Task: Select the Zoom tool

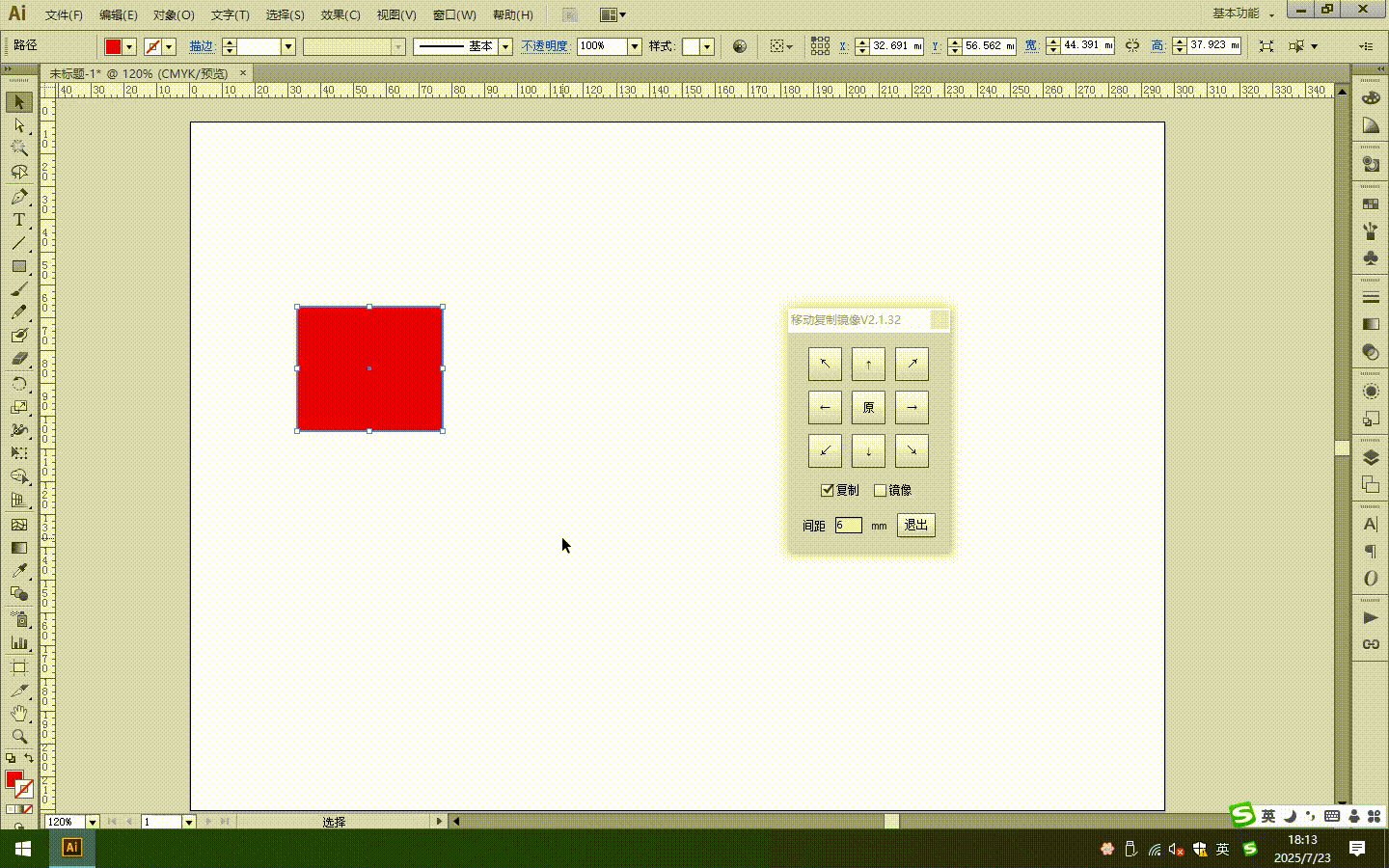Action: coord(19,737)
